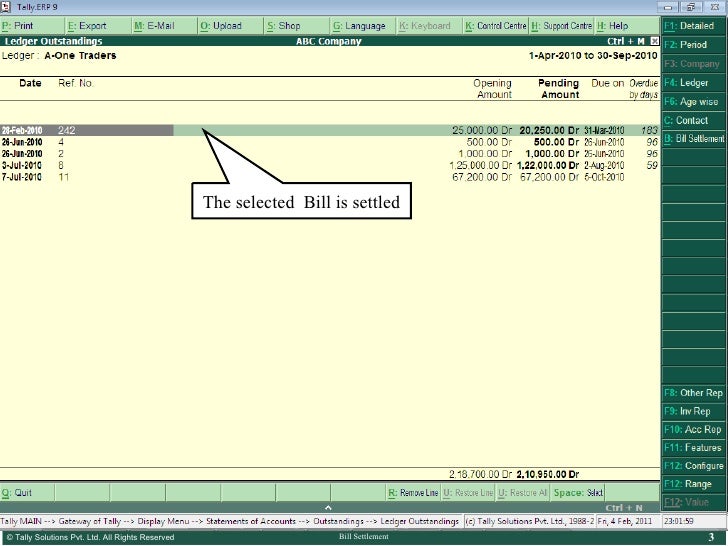Open the Support Centre
The height and width of the screenshot is (546, 728).
tap(562, 26)
